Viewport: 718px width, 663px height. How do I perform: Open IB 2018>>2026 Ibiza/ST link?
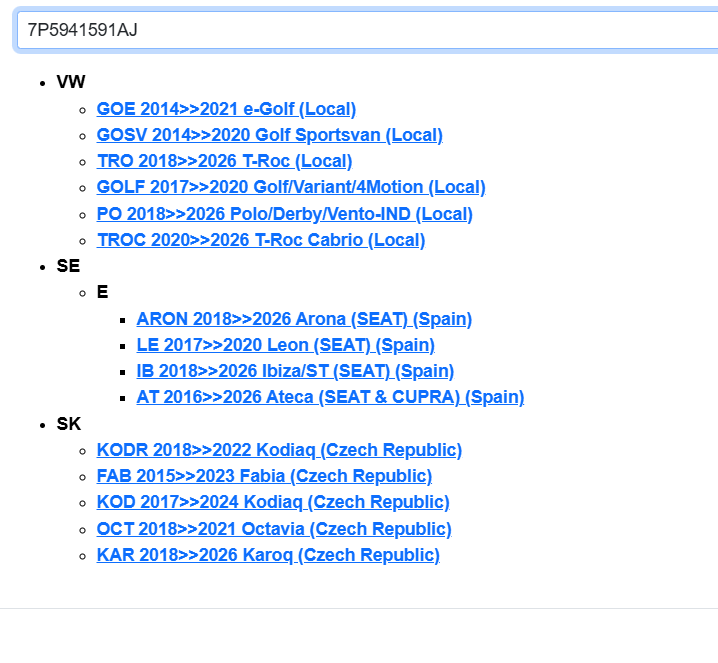(x=295, y=371)
